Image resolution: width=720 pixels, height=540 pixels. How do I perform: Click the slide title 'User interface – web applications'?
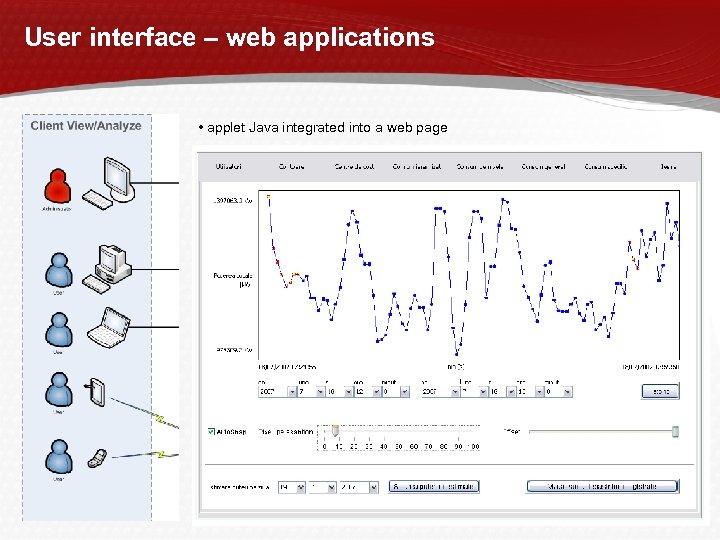pyautogui.click(x=230, y=37)
